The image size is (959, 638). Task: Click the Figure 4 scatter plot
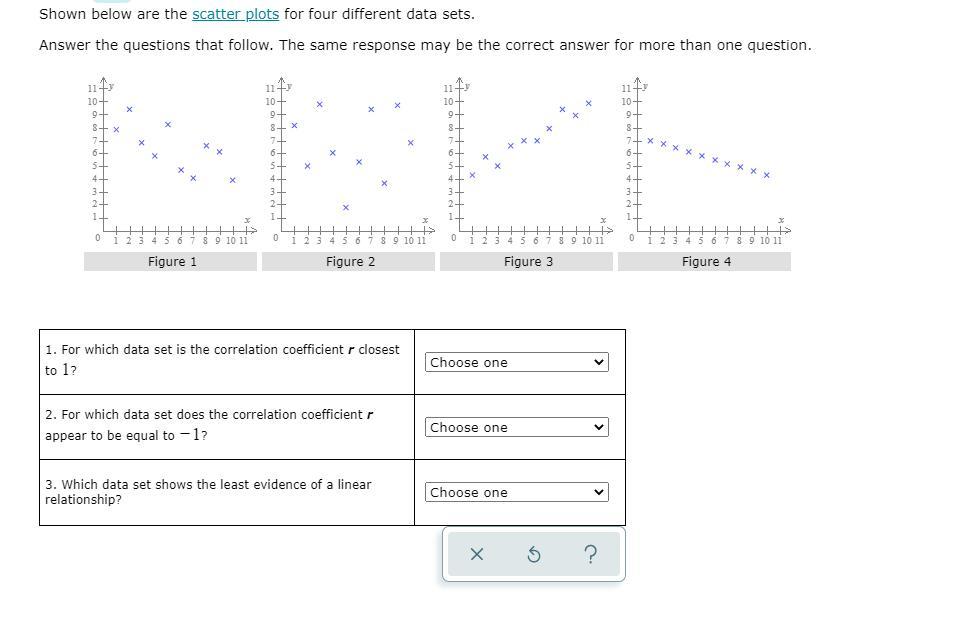pos(704,160)
